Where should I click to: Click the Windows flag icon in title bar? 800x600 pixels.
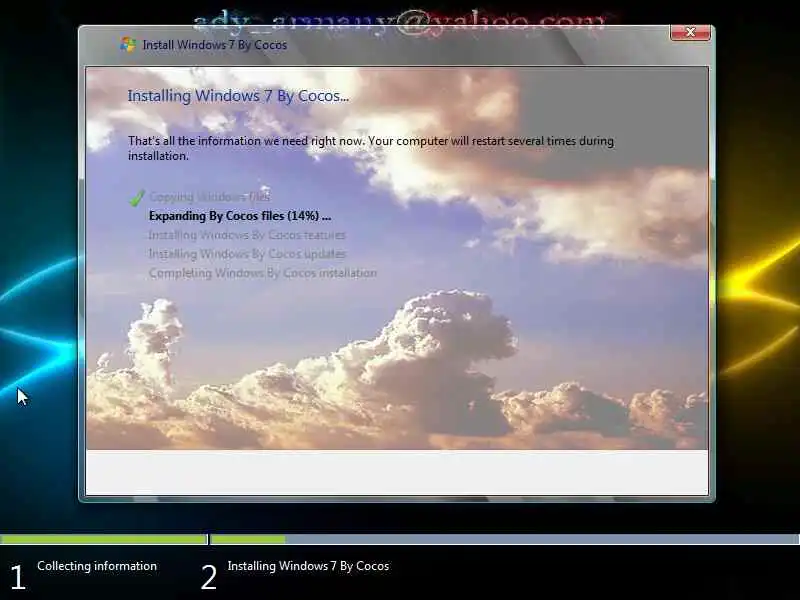coord(128,44)
